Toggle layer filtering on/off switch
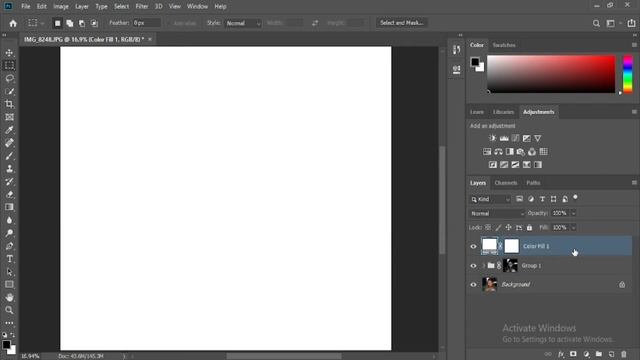The width and height of the screenshot is (640, 360). click(576, 198)
